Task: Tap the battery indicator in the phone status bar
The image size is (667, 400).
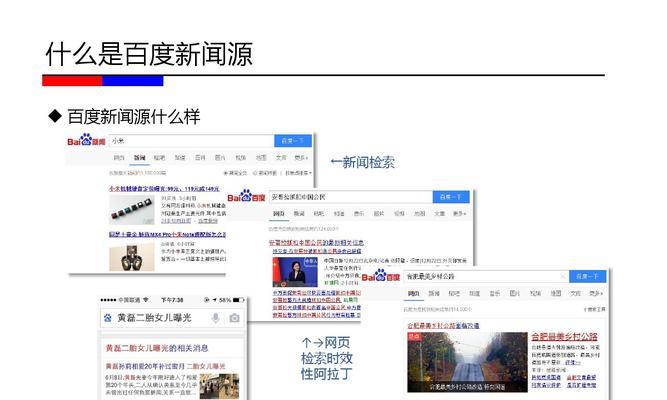Action: (238, 300)
